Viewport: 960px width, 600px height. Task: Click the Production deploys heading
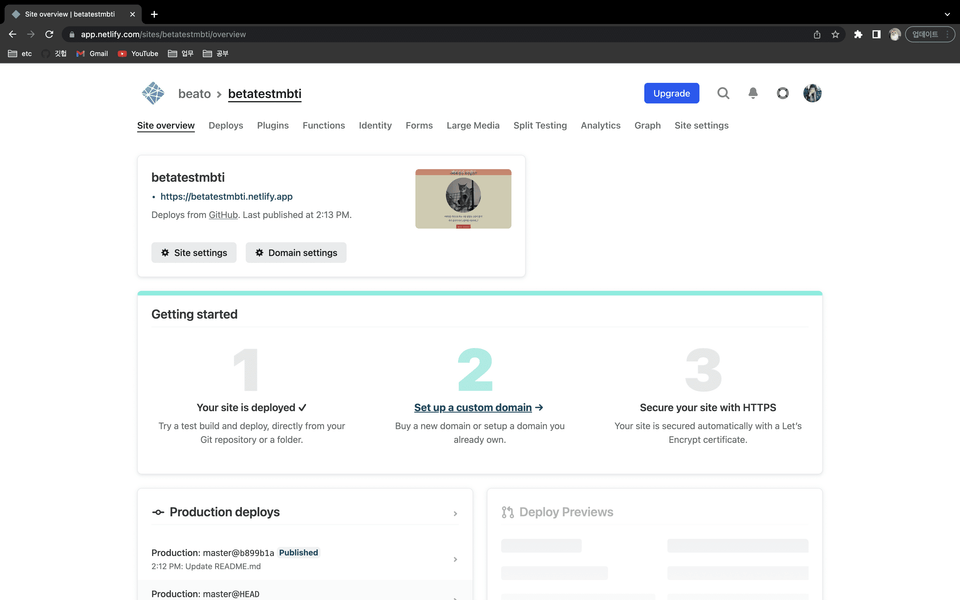point(224,512)
